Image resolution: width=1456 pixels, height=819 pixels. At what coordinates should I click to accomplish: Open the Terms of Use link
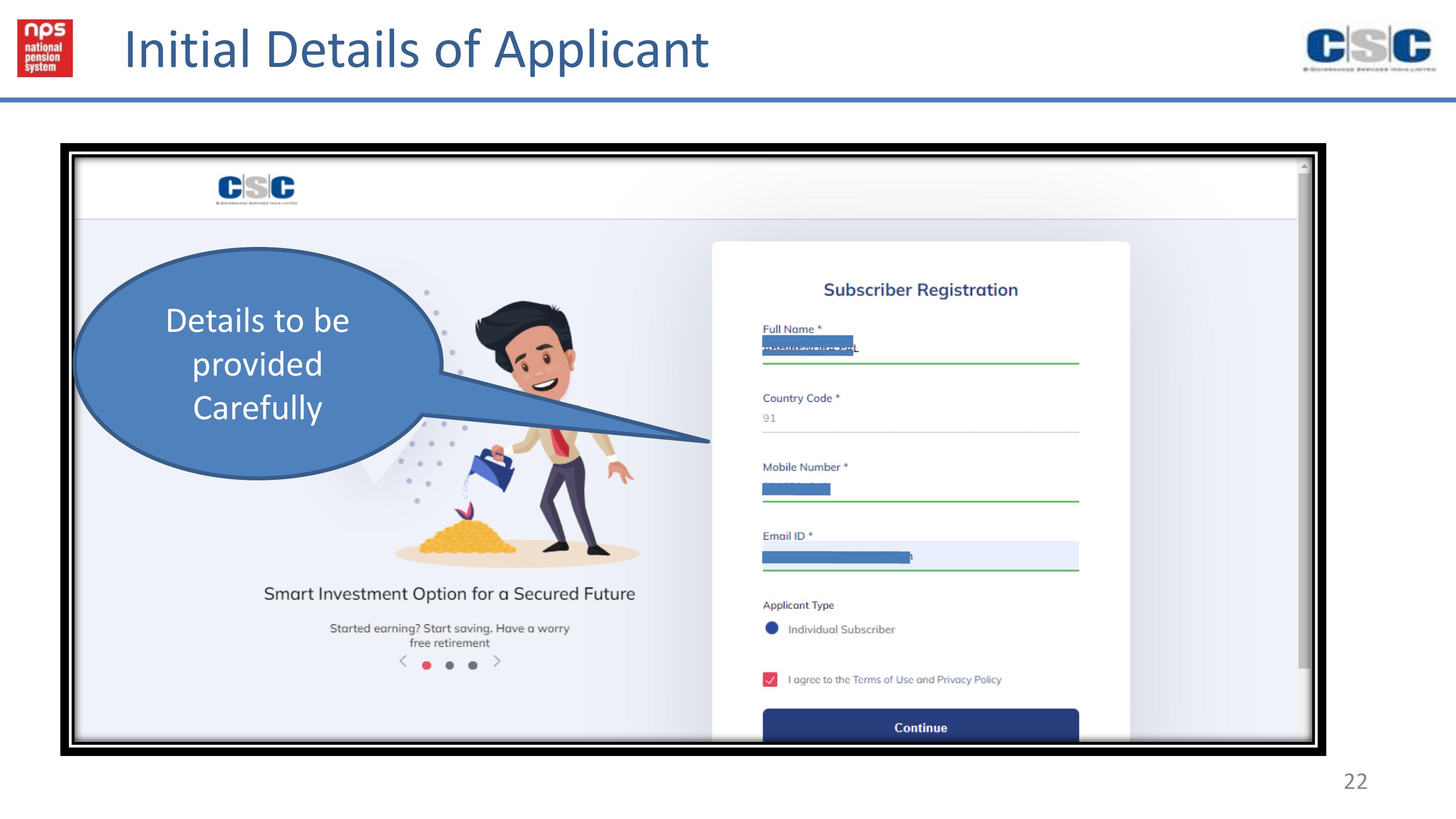pos(883,679)
